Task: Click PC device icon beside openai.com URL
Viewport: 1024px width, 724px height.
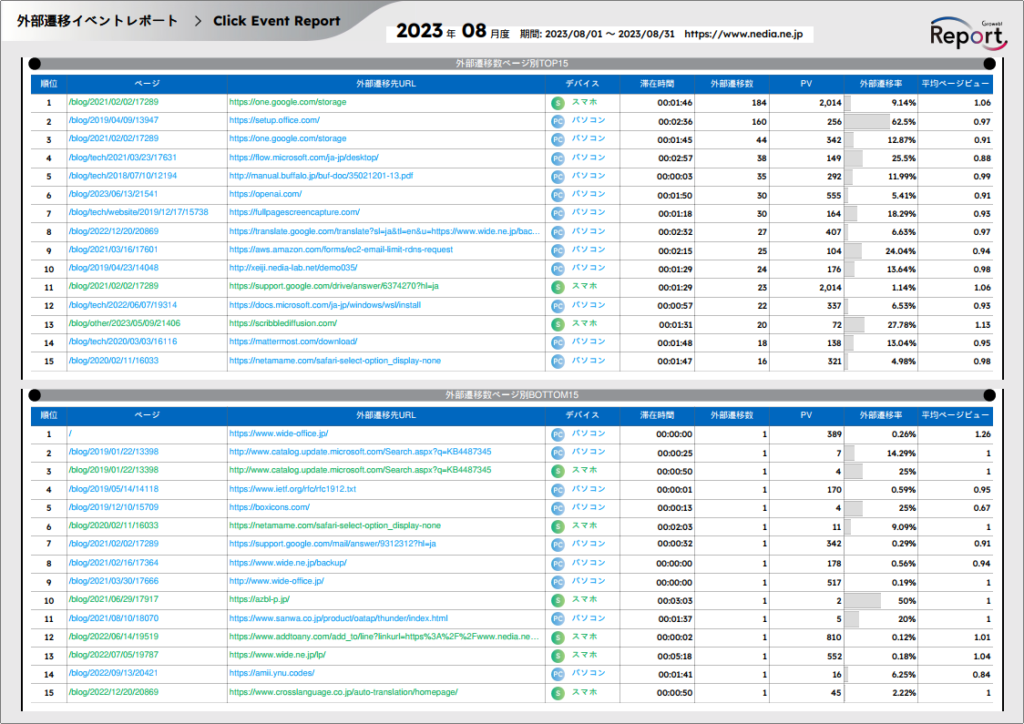Action: pos(558,194)
